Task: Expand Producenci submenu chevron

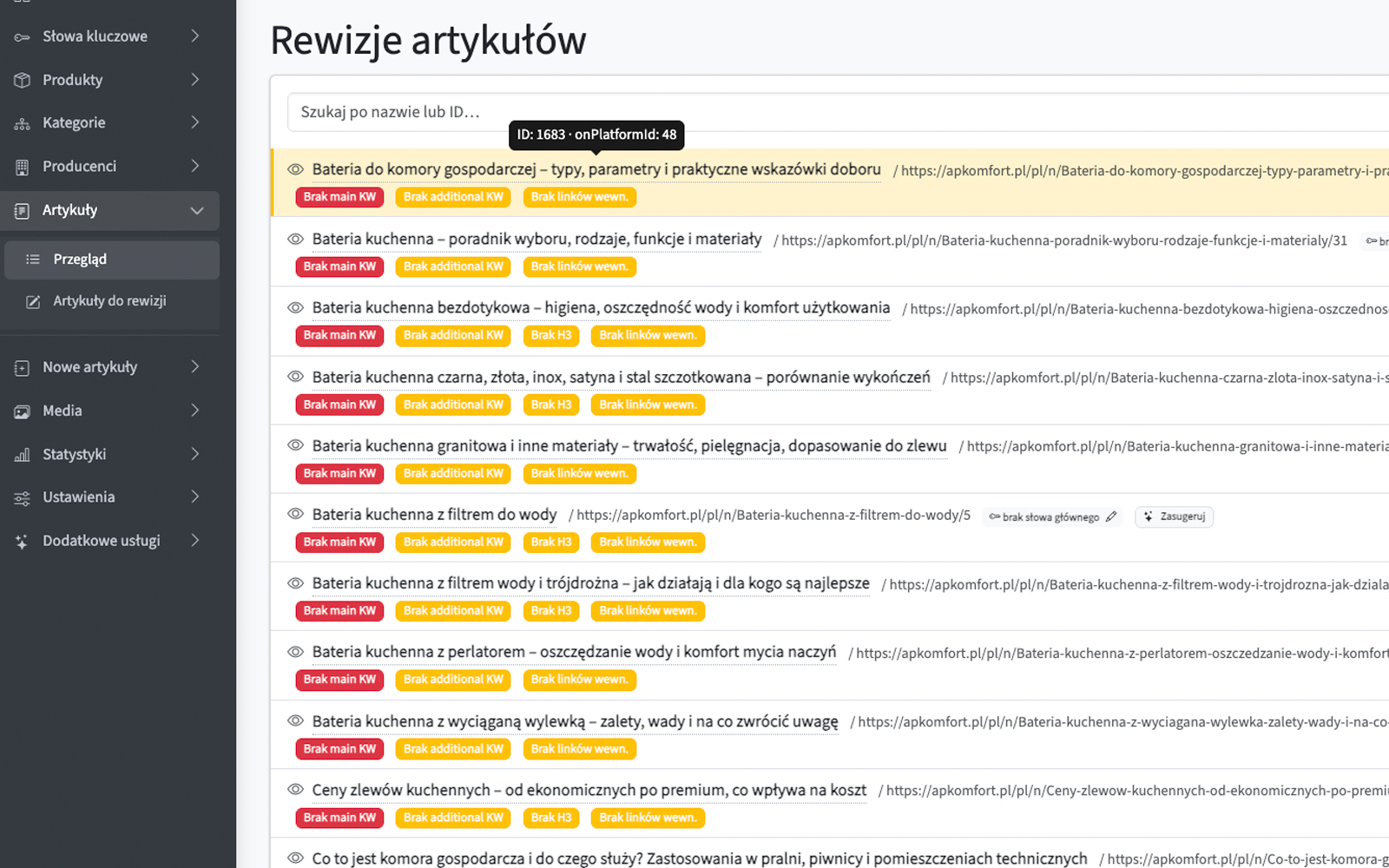Action: point(195,166)
